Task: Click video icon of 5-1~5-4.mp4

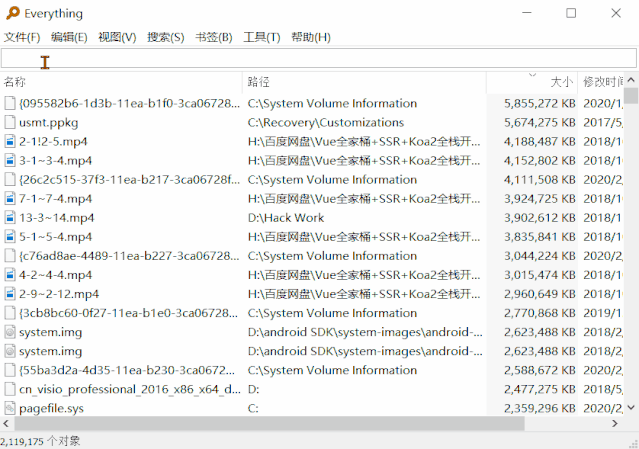Action: tap(10, 237)
